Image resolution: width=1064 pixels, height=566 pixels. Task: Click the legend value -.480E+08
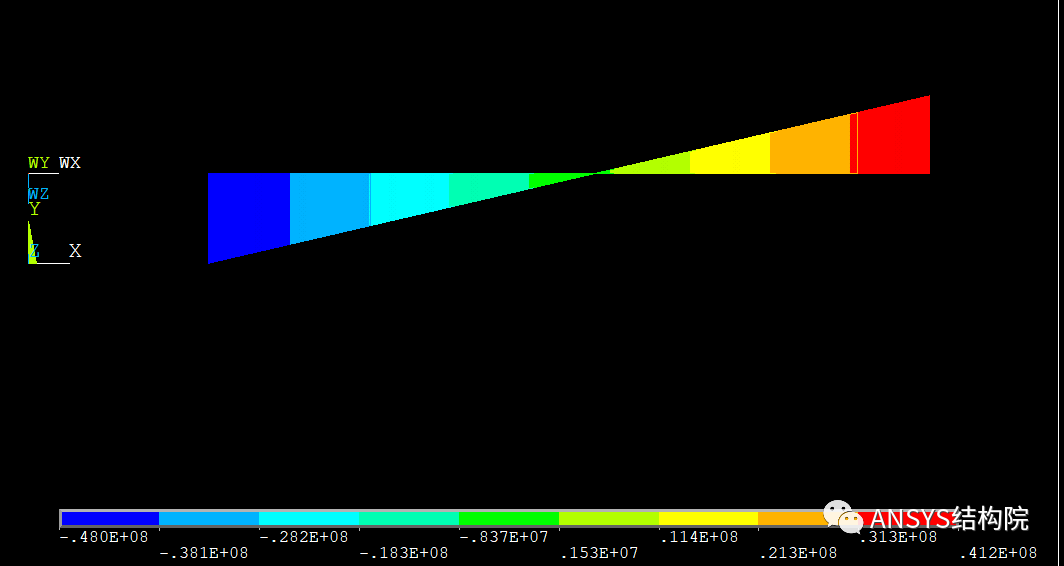pyautogui.click(x=104, y=537)
